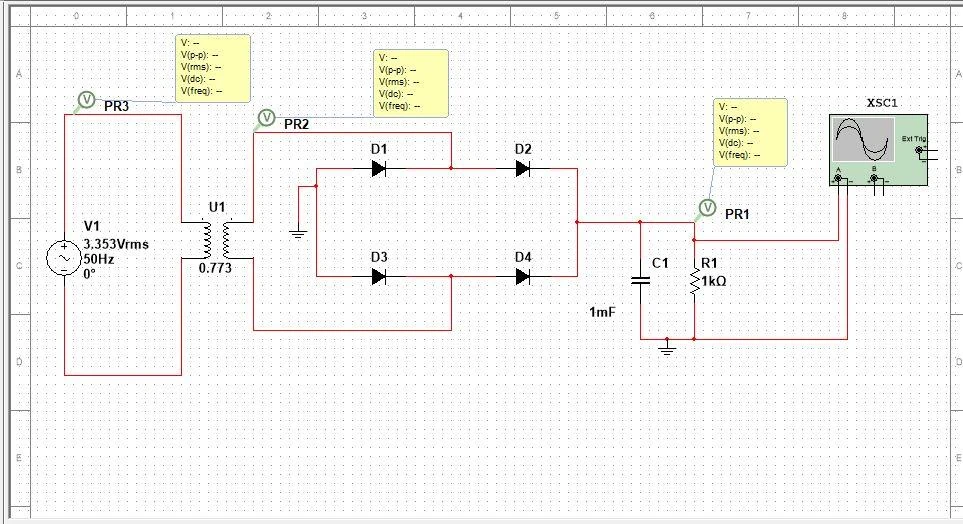Click the PR3 voltage probe marker
This screenshot has width=963, height=524.
point(87,99)
